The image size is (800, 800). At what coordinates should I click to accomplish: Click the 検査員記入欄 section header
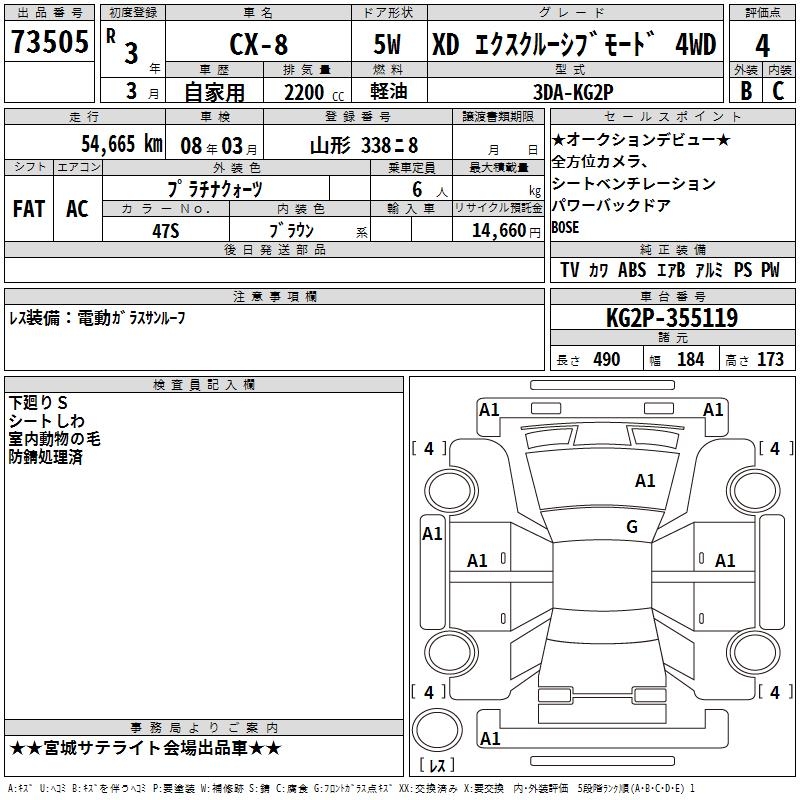pyautogui.click(x=204, y=385)
